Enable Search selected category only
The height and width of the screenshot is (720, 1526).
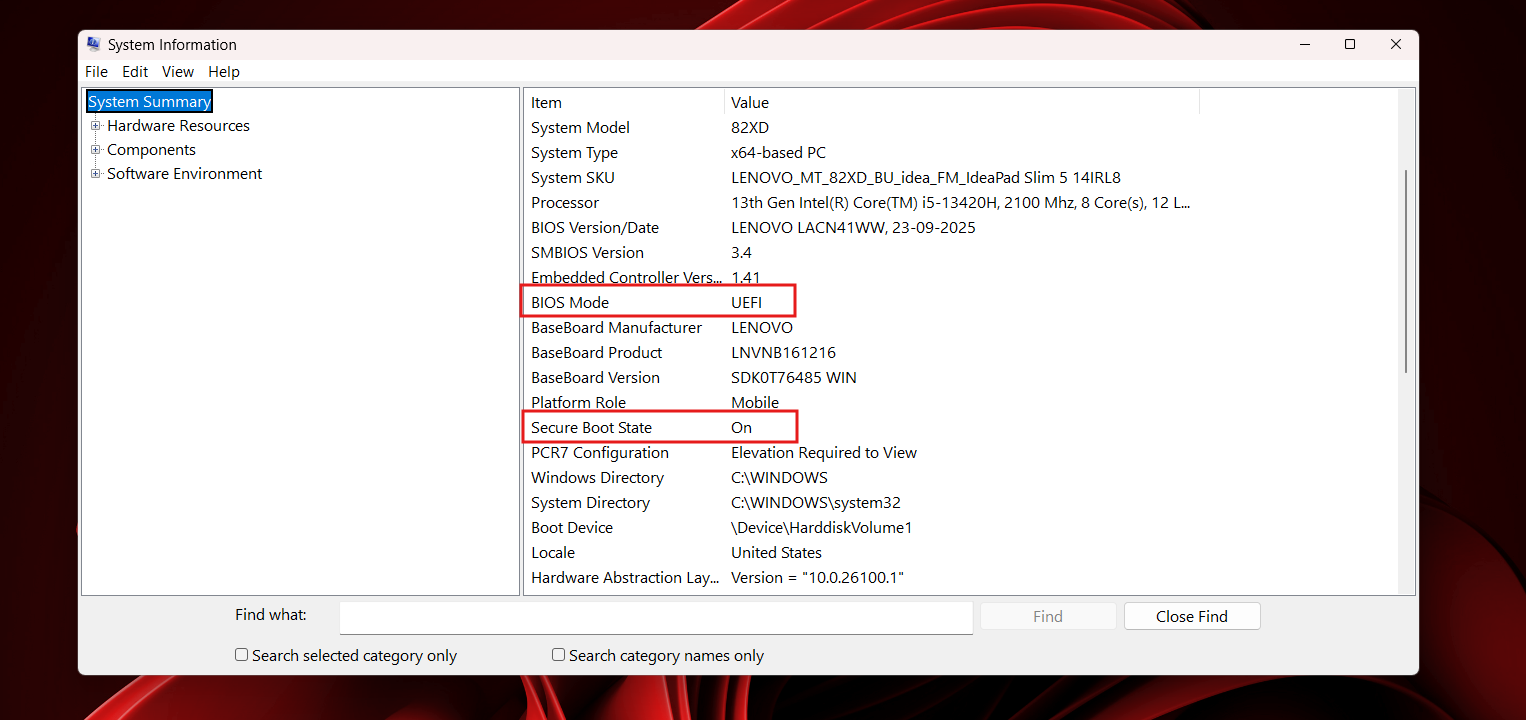pyautogui.click(x=241, y=654)
